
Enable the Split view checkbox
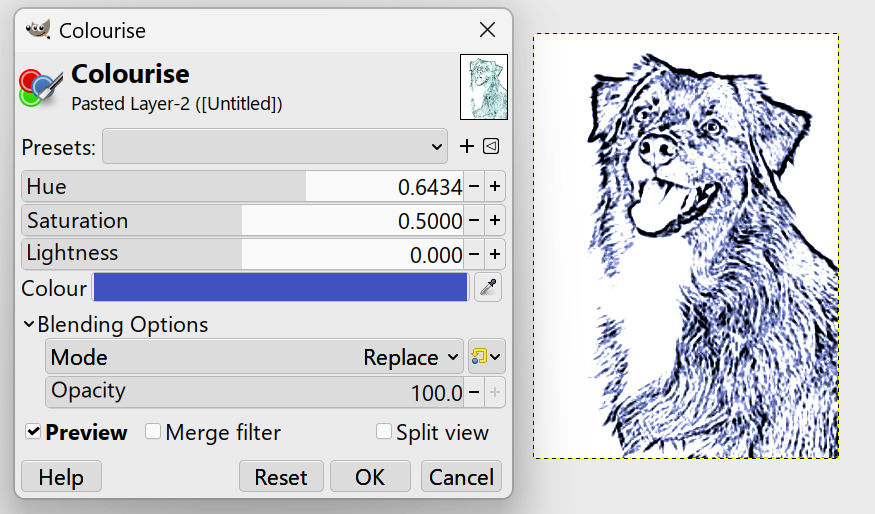point(383,431)
